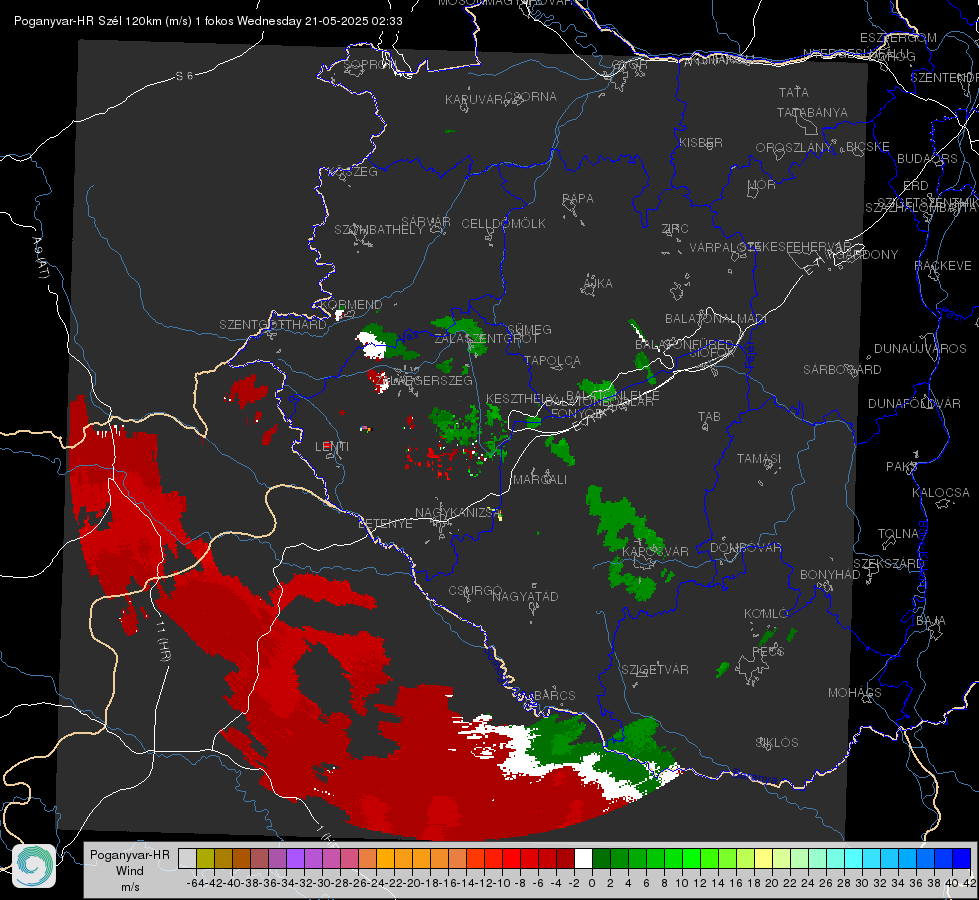Select the NAGYATÁD label
The width and height of the screenshot is (979, 900).
pyautogui.click(x=525, y=596)
